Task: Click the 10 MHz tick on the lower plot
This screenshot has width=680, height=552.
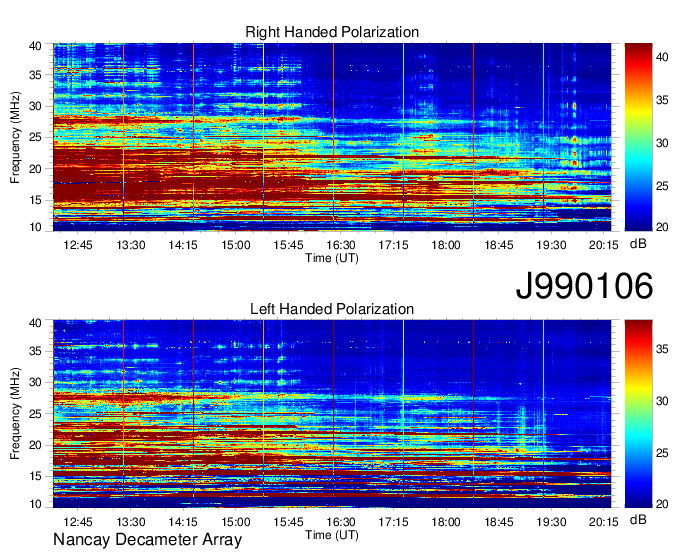Action: [x=35, y=504]
